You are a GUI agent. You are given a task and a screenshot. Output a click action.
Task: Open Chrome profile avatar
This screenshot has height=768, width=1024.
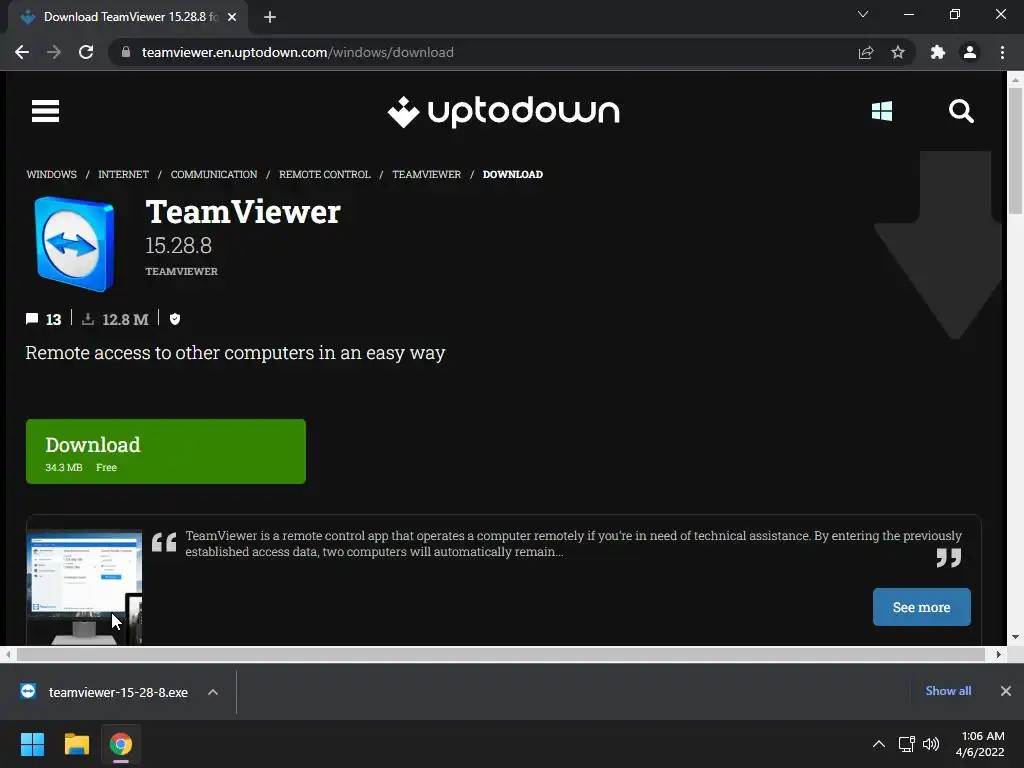pyautogui.click(x=970, y=52)
